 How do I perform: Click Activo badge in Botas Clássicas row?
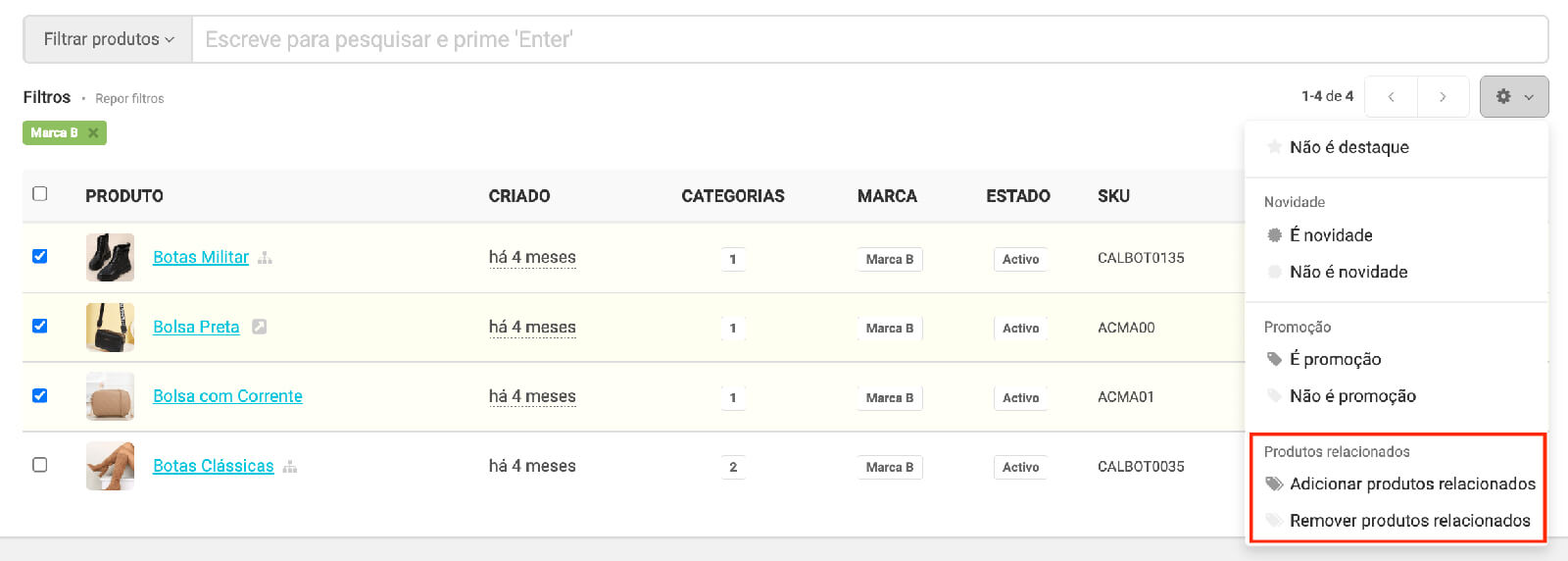[x=1020, y=467]
